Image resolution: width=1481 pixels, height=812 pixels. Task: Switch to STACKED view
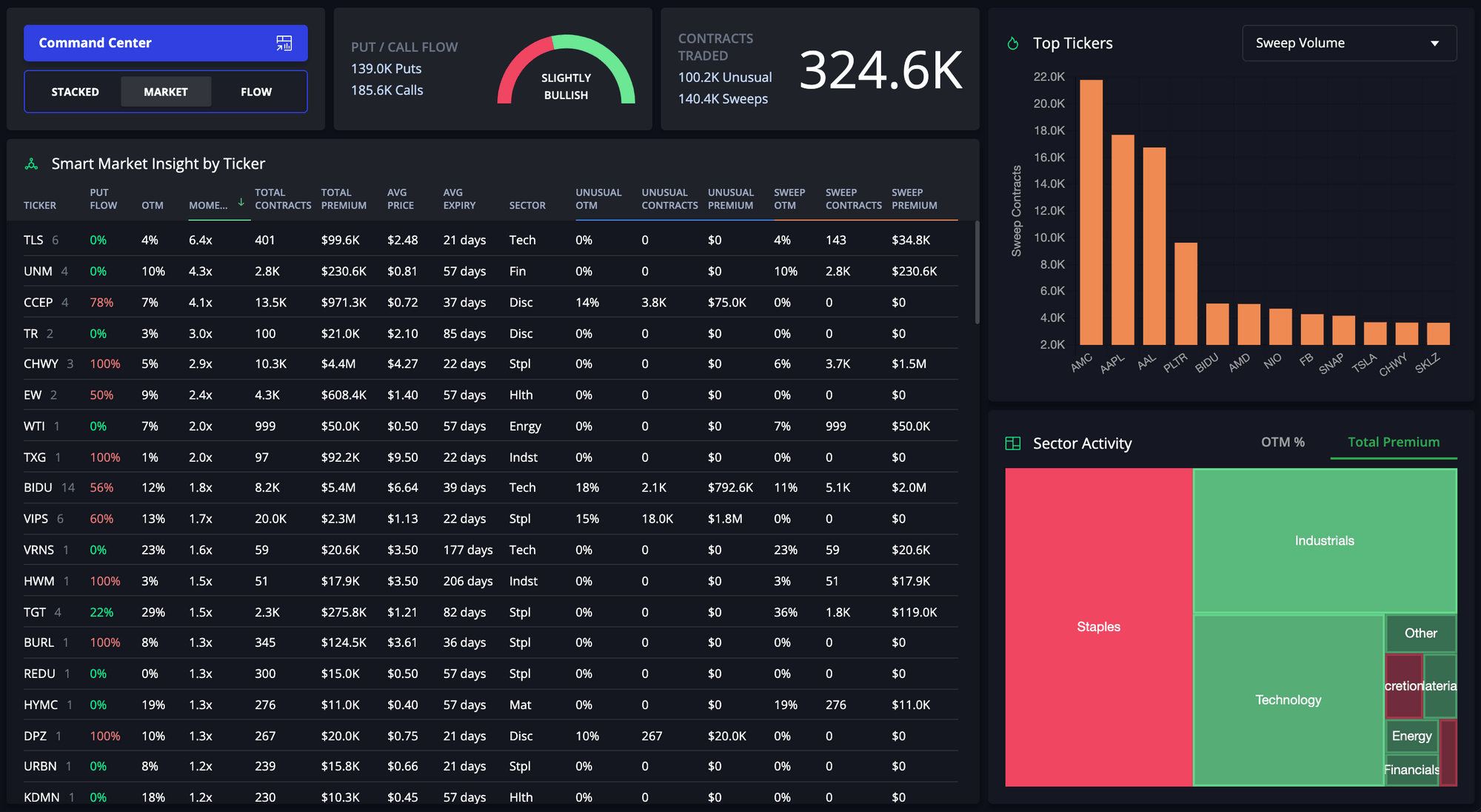coord(75,91)
